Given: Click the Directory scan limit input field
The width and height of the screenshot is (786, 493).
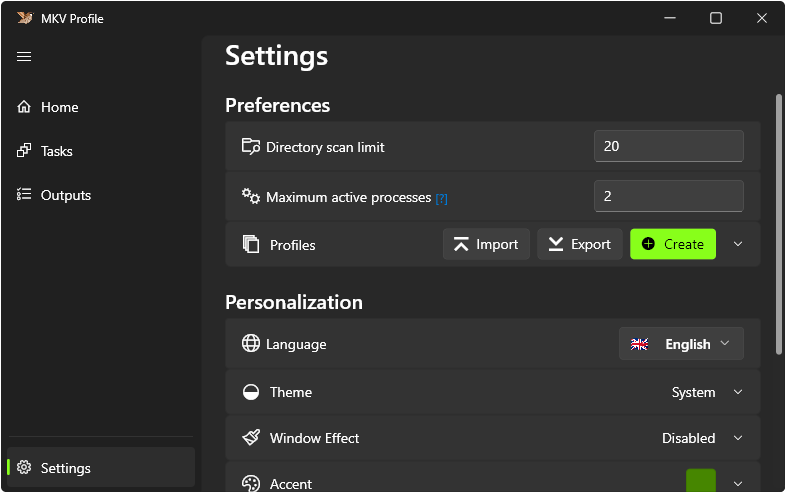Looking at the screenshot, I should tap(668, 146).
